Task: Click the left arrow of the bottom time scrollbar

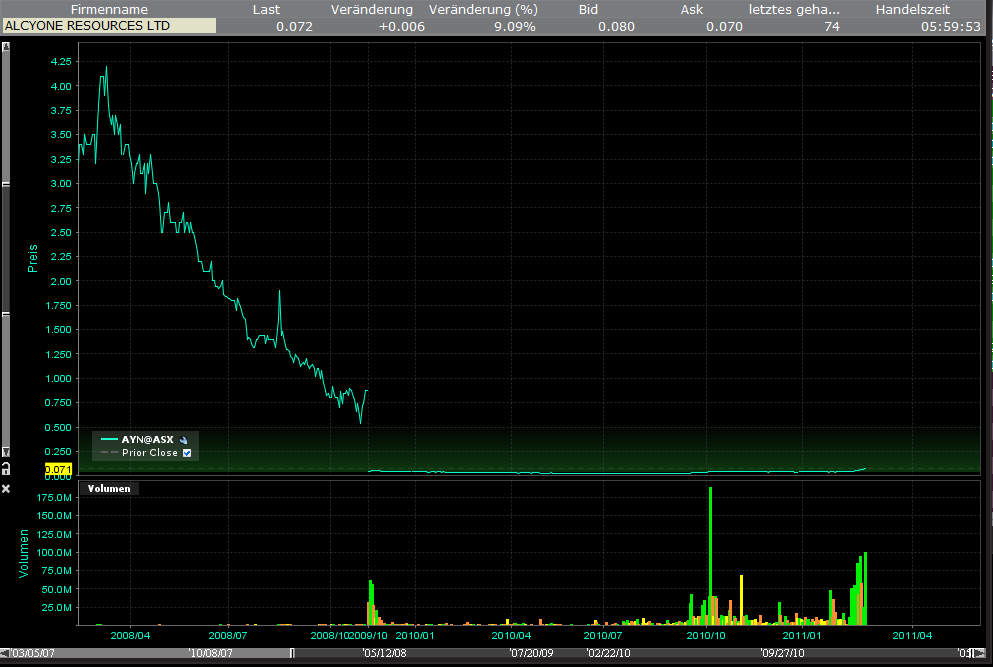Action: 5,653
